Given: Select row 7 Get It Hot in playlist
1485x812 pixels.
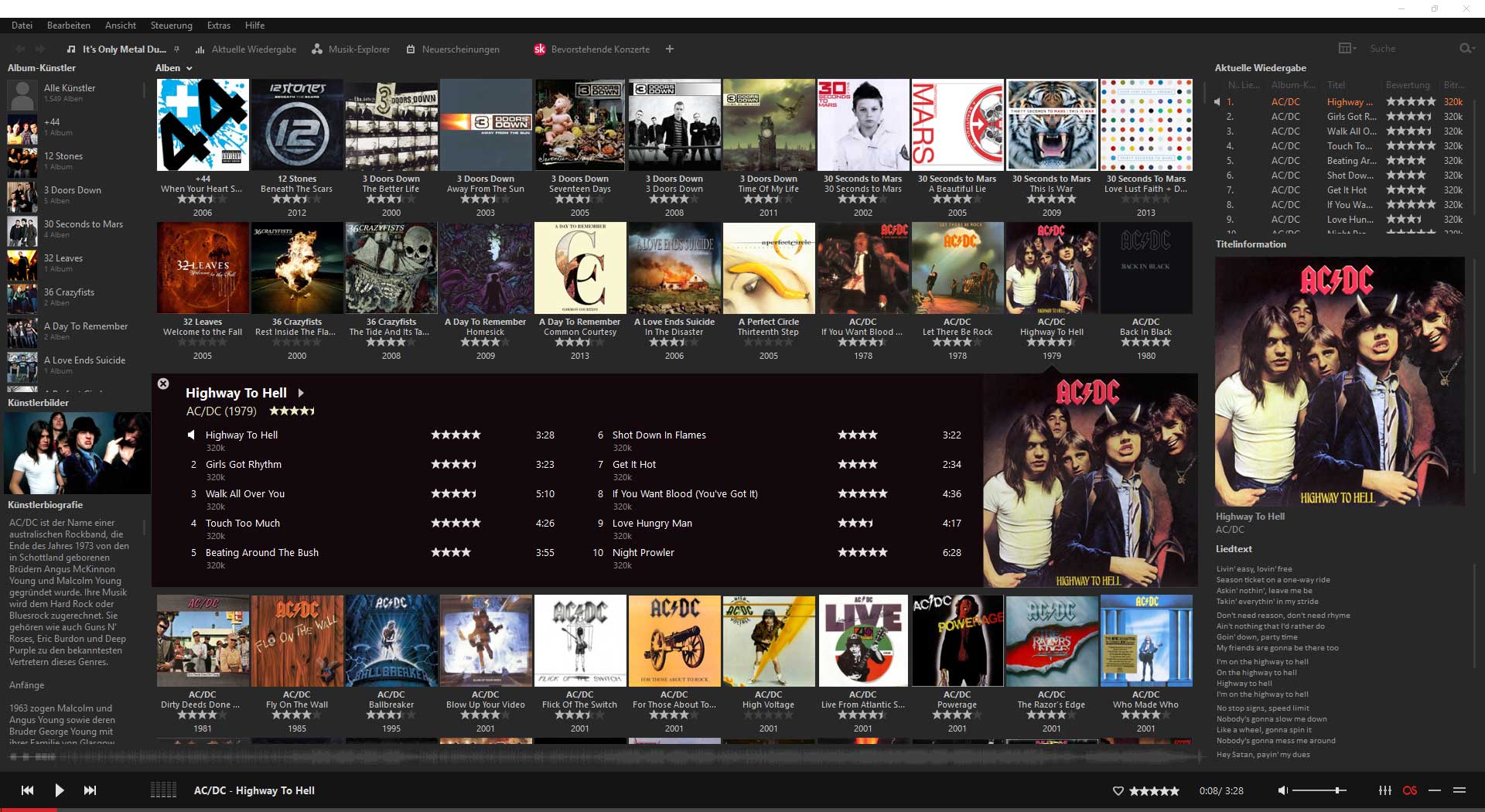Looking at the screenshot, I should [1344, 190].
